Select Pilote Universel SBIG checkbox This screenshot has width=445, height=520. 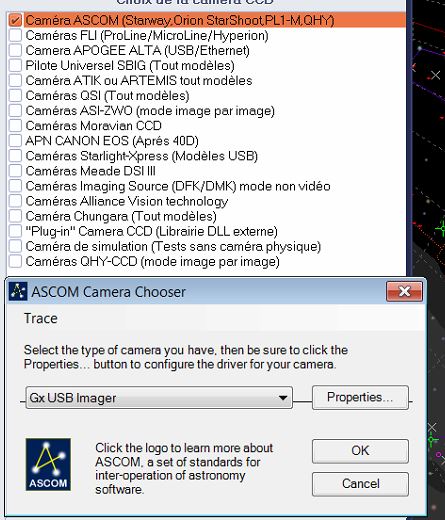coord(15,65)
